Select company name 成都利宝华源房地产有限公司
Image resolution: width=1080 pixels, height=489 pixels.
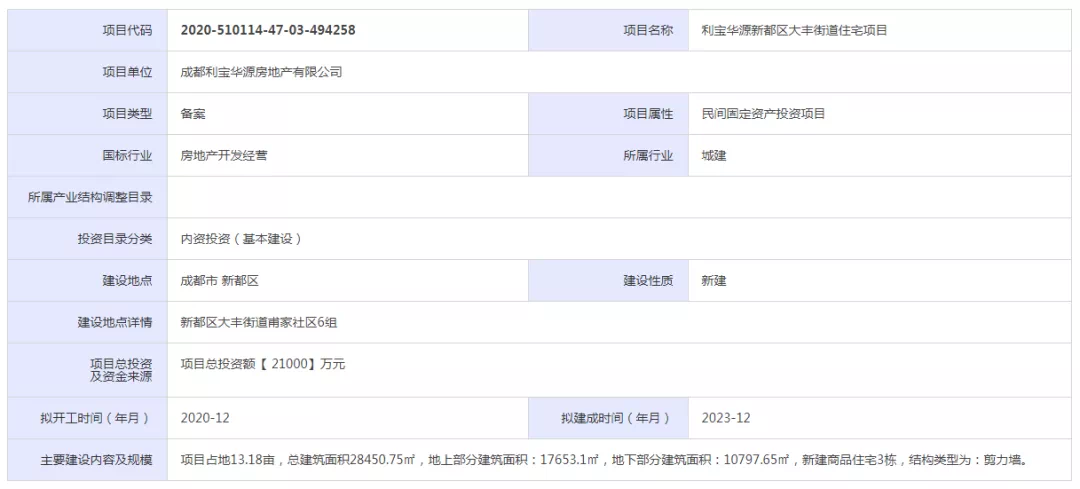point(261,72)
